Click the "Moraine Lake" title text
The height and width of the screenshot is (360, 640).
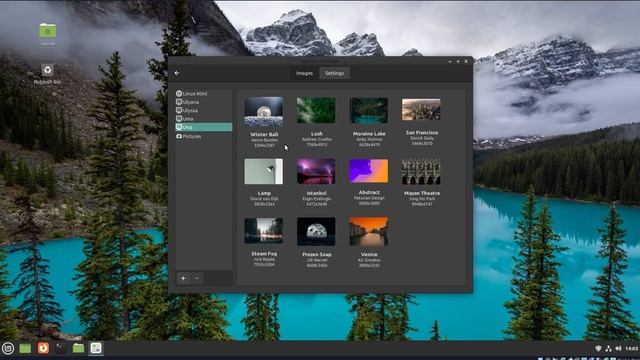click(x=369, y=133)
